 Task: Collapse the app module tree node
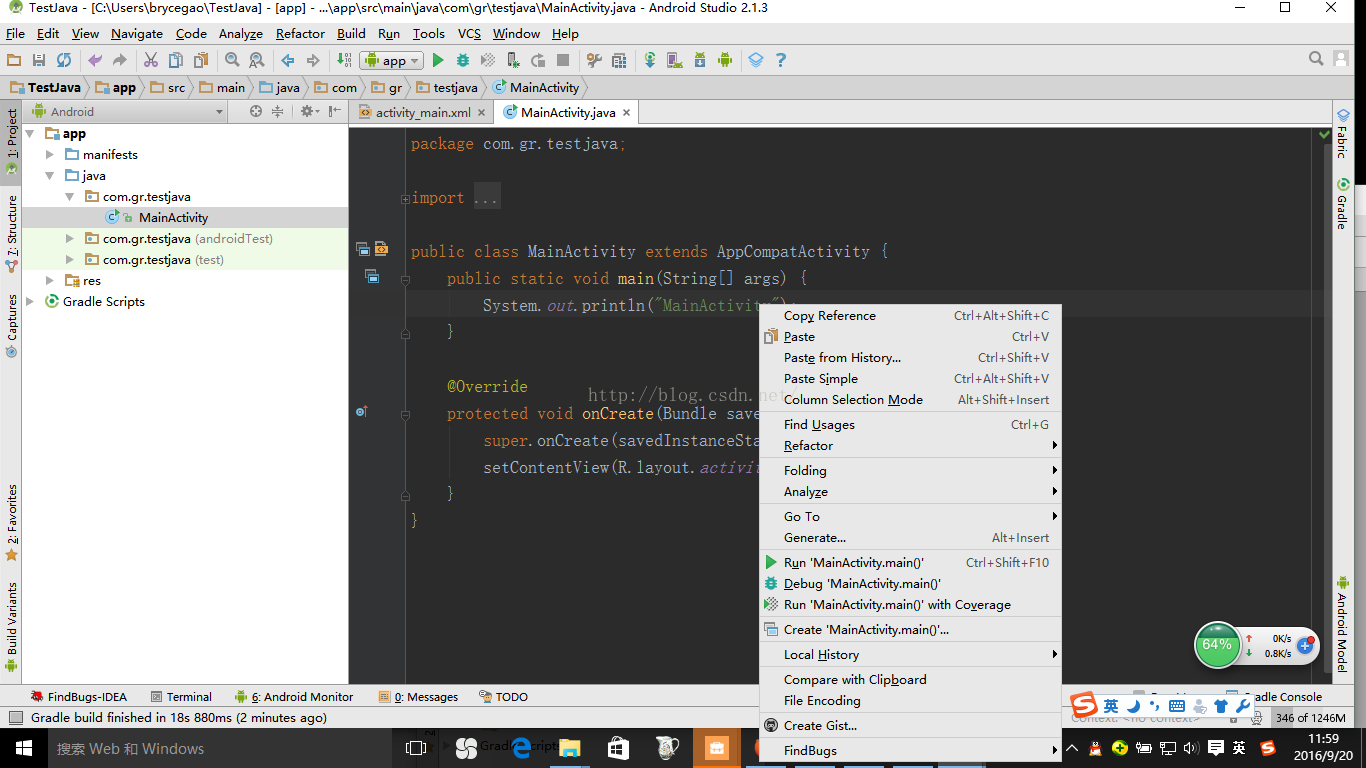click(x=30, y=134)
